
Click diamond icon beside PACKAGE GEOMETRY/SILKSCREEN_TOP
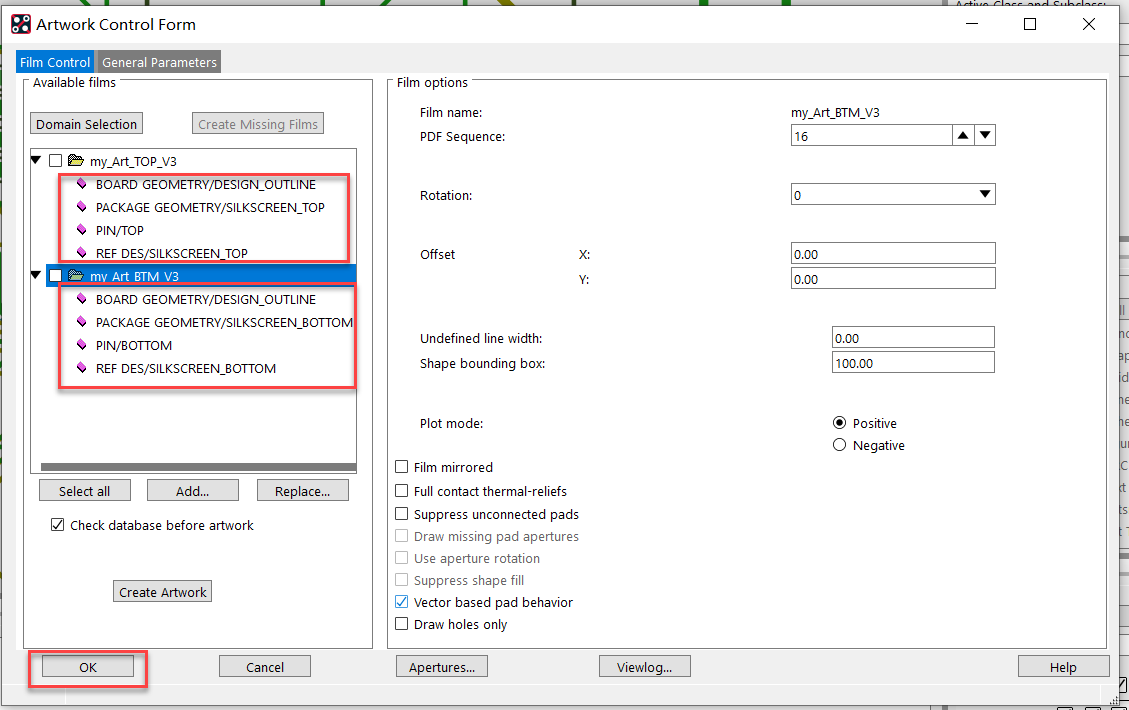tap(82, 207)
